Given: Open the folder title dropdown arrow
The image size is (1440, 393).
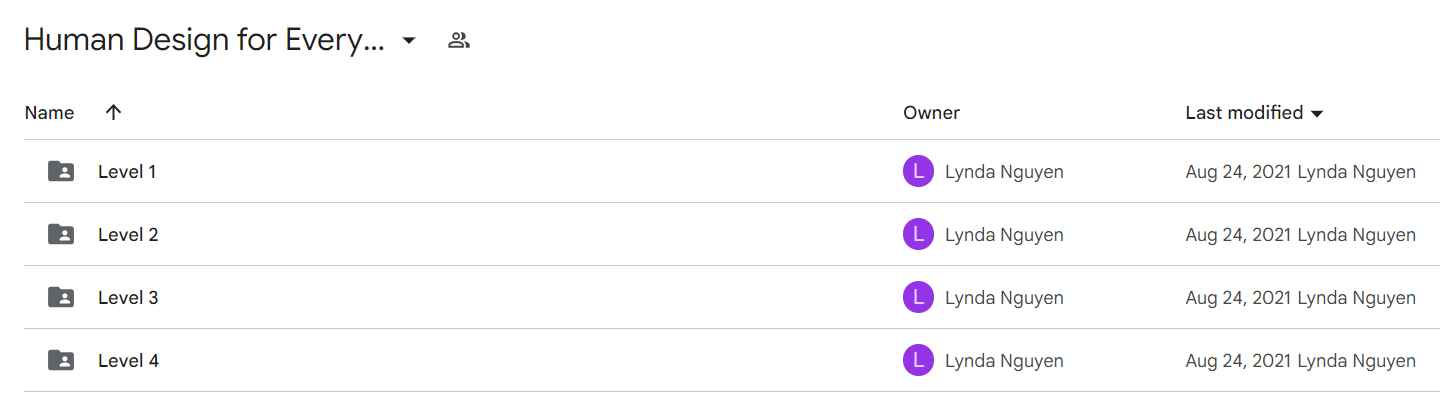Looking at the screenshot, I should coord(408,41).
